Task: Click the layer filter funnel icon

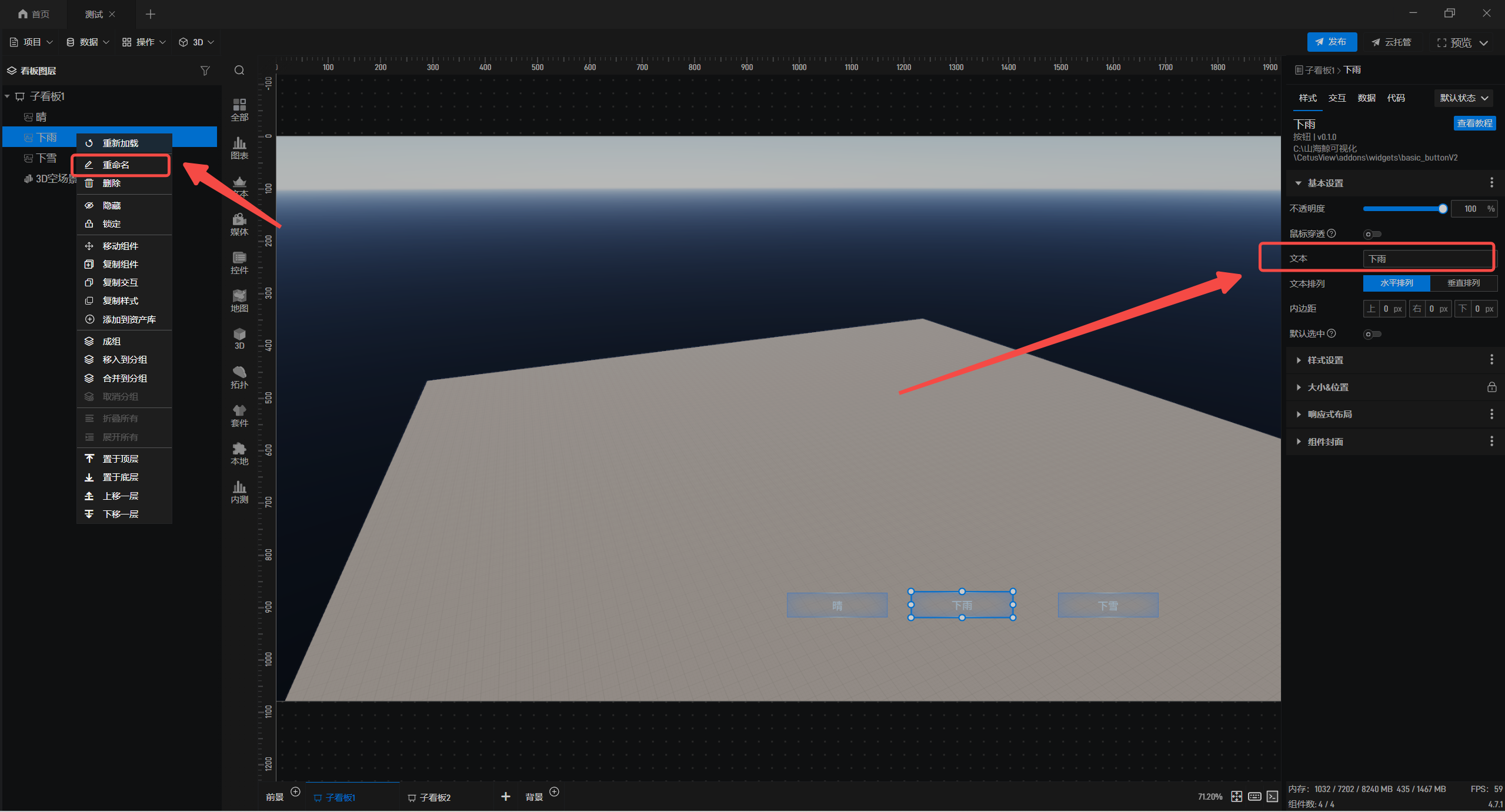Action: [x=205, y=71]
